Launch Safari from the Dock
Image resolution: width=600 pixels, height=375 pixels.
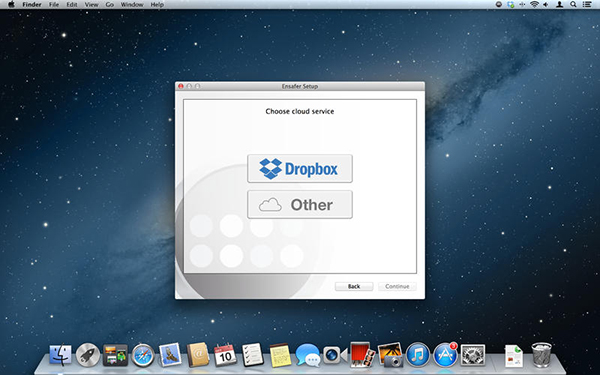click(143, 355)
